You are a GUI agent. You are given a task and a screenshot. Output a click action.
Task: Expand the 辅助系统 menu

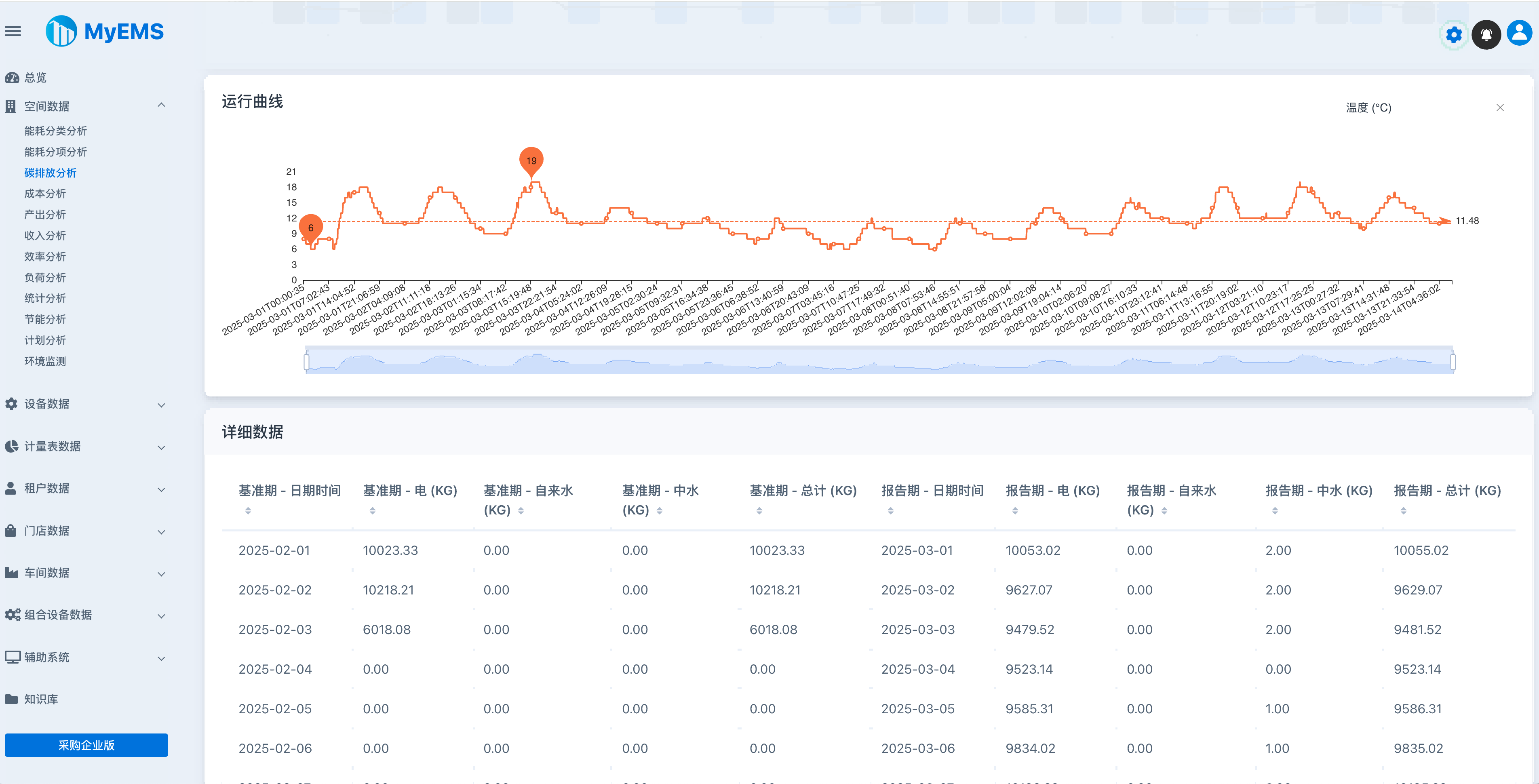pyautogui.click(x=161, y=658)
